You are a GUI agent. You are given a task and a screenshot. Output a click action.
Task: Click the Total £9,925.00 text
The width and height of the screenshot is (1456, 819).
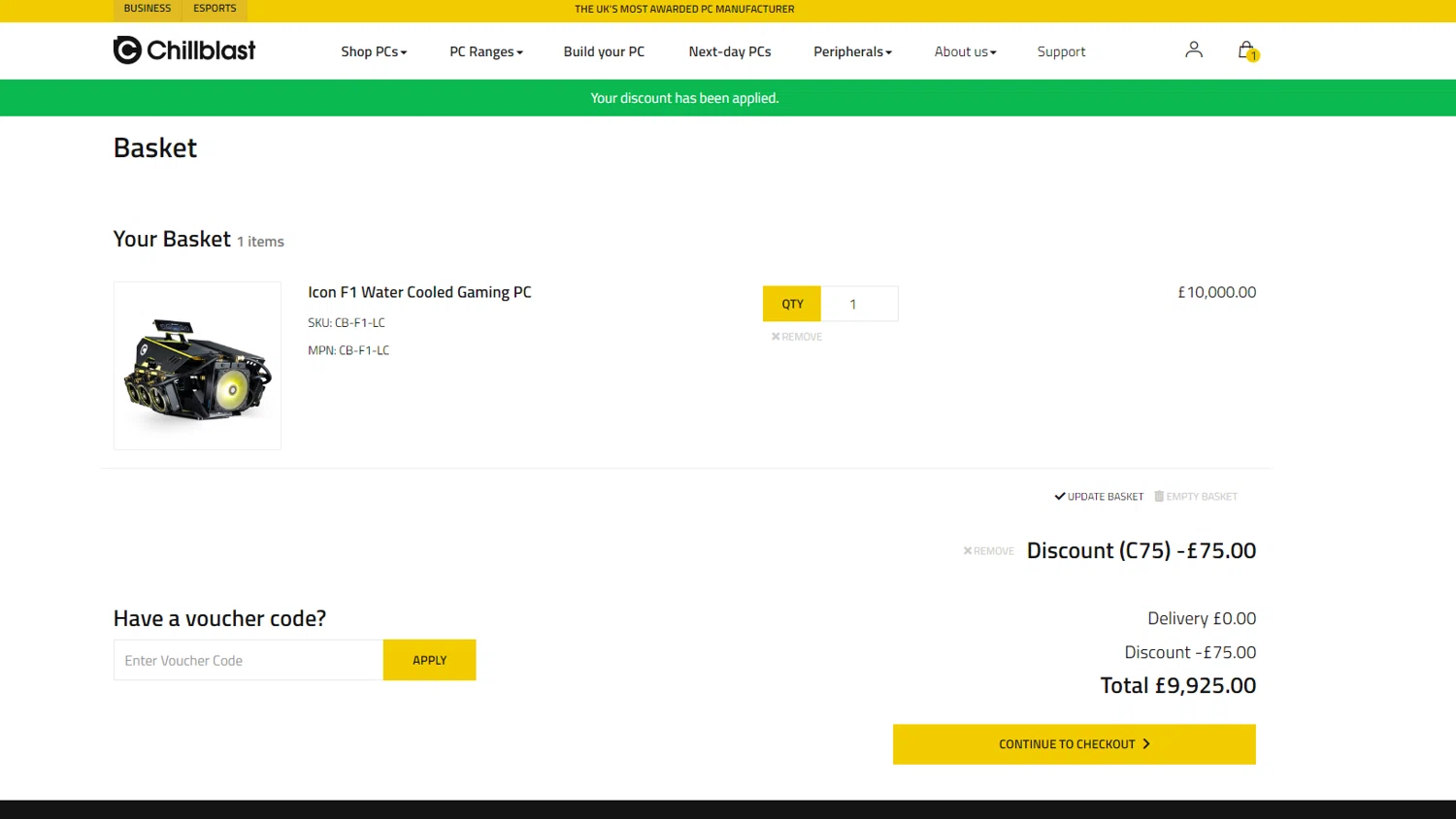pos(1178,685)
